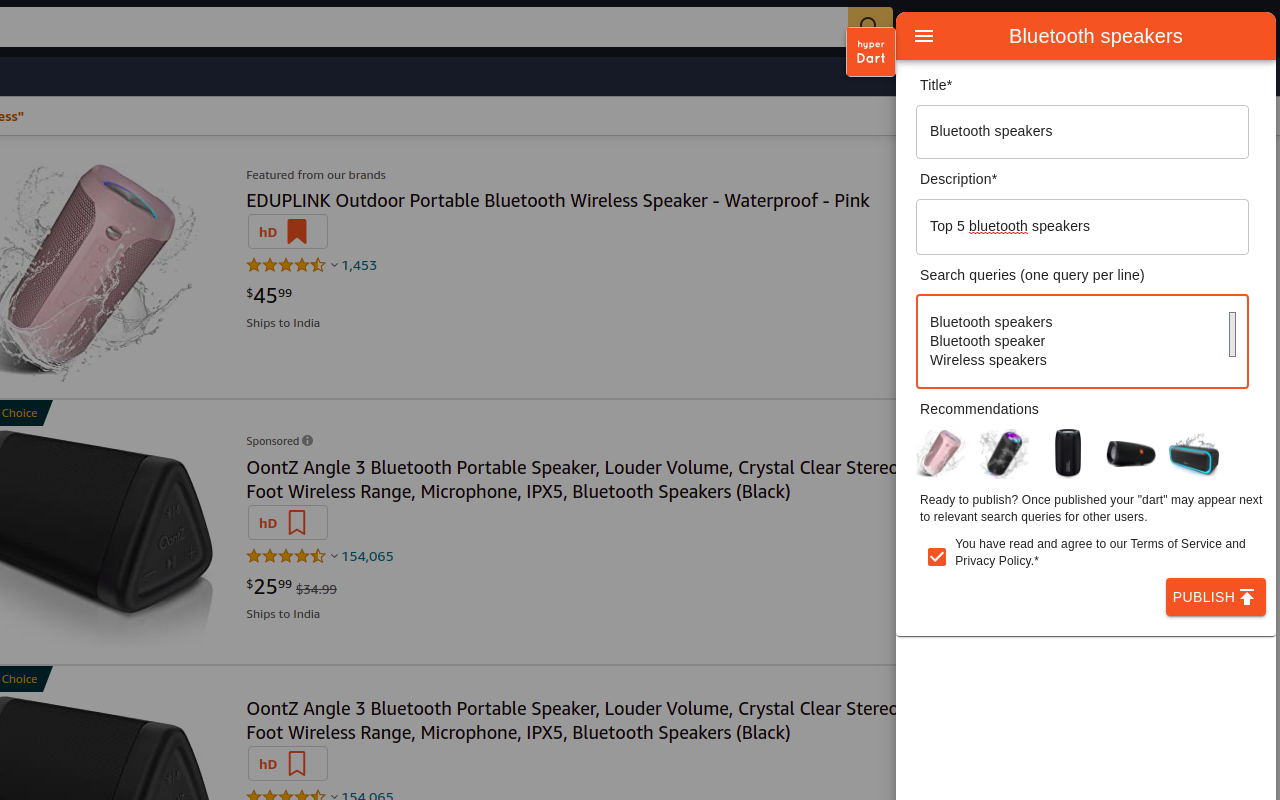Click the search queries scrollbar
Image resolution: width=1280 pixels, height=800 pixels.
pyautogui.click(x=1232, y=334)
